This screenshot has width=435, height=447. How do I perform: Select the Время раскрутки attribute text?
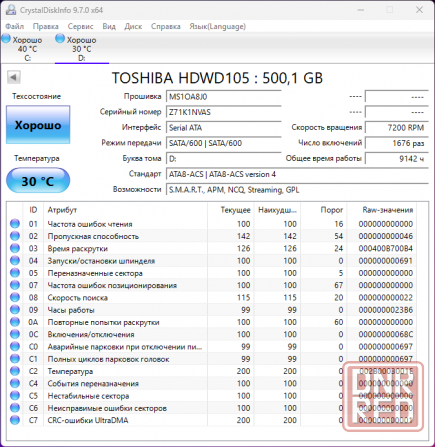click(78, 249)
